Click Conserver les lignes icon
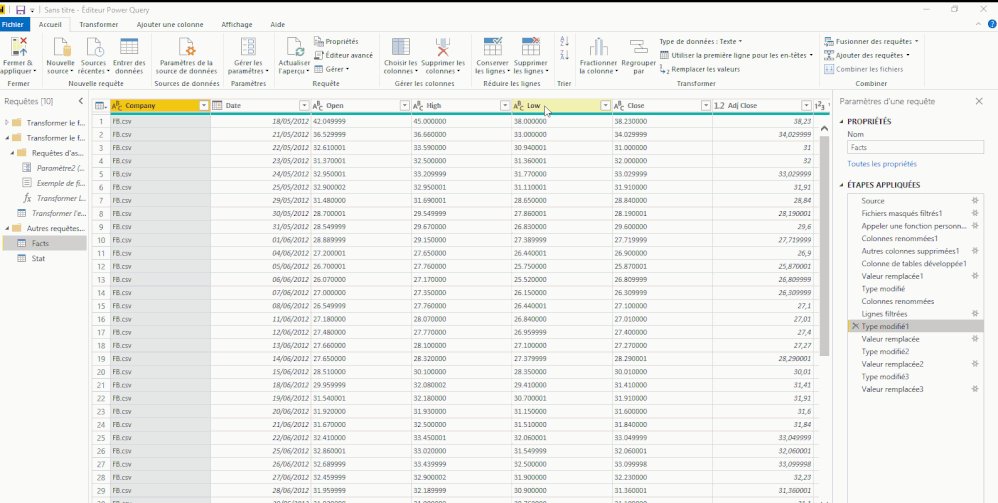This screenshot has height=503, width=998. coord(493,47)
